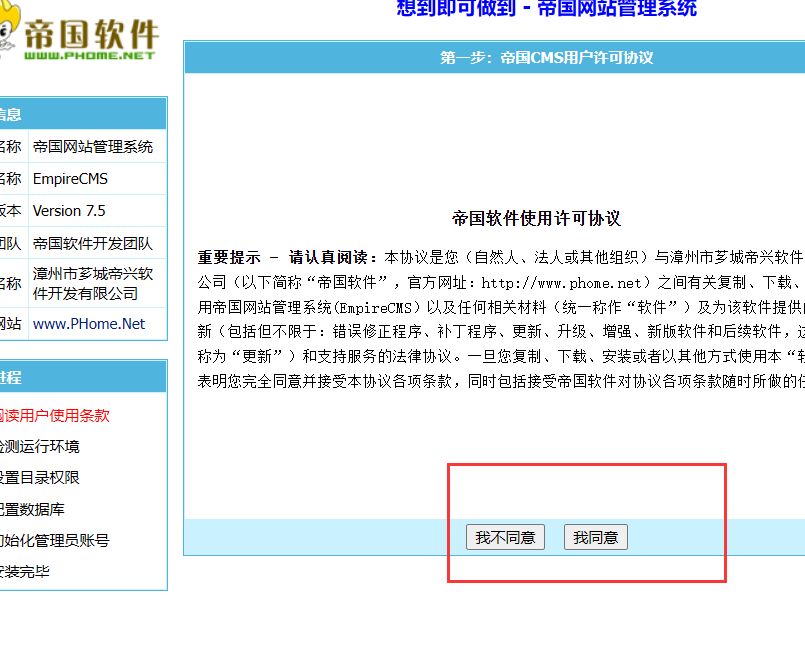Click the page title 想到即可做到 - 帝国网站管理系统
805x648 pixels.
[x=546, y=9]
